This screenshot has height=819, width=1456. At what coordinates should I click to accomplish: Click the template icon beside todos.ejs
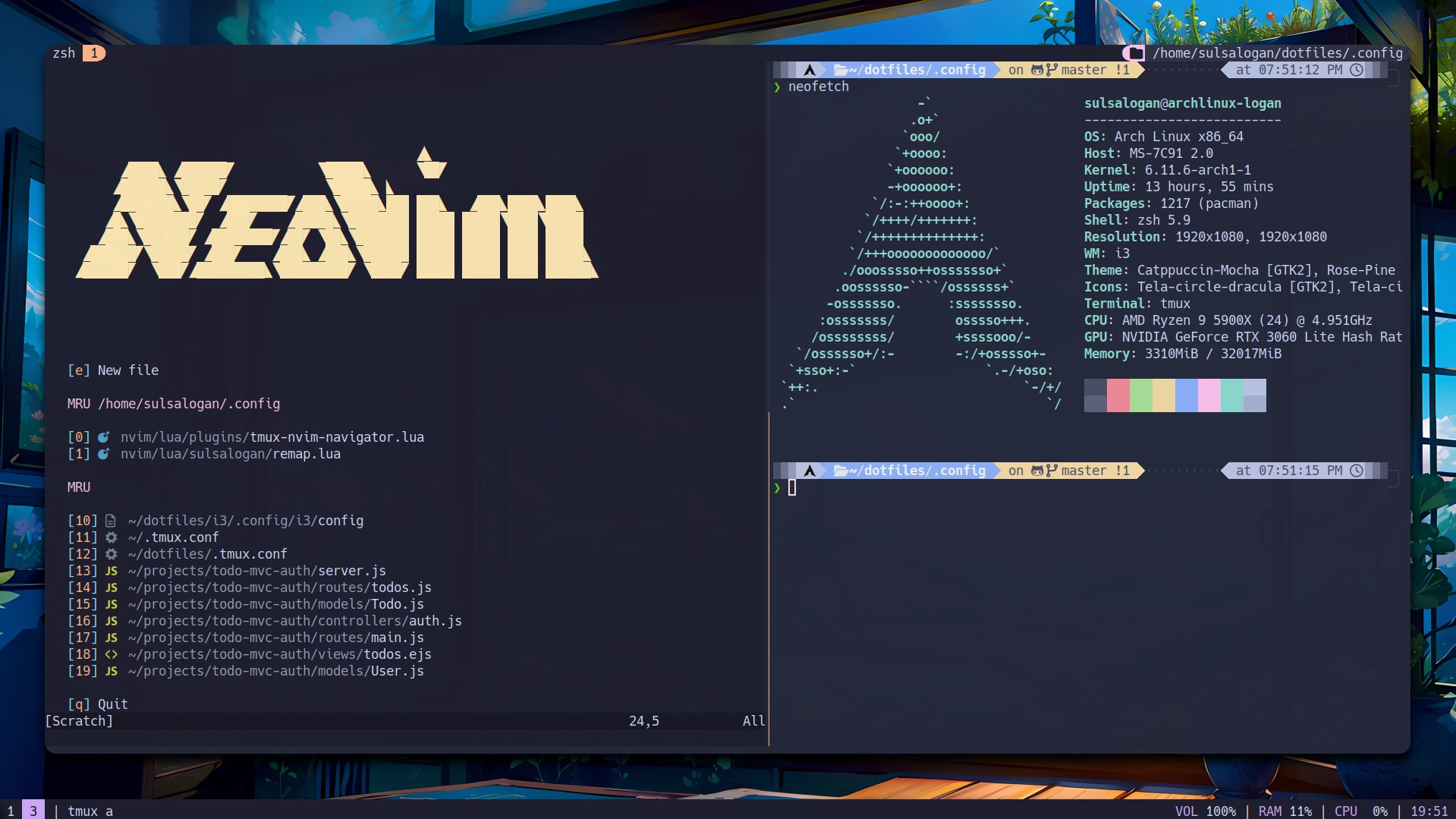click(112, 654)
